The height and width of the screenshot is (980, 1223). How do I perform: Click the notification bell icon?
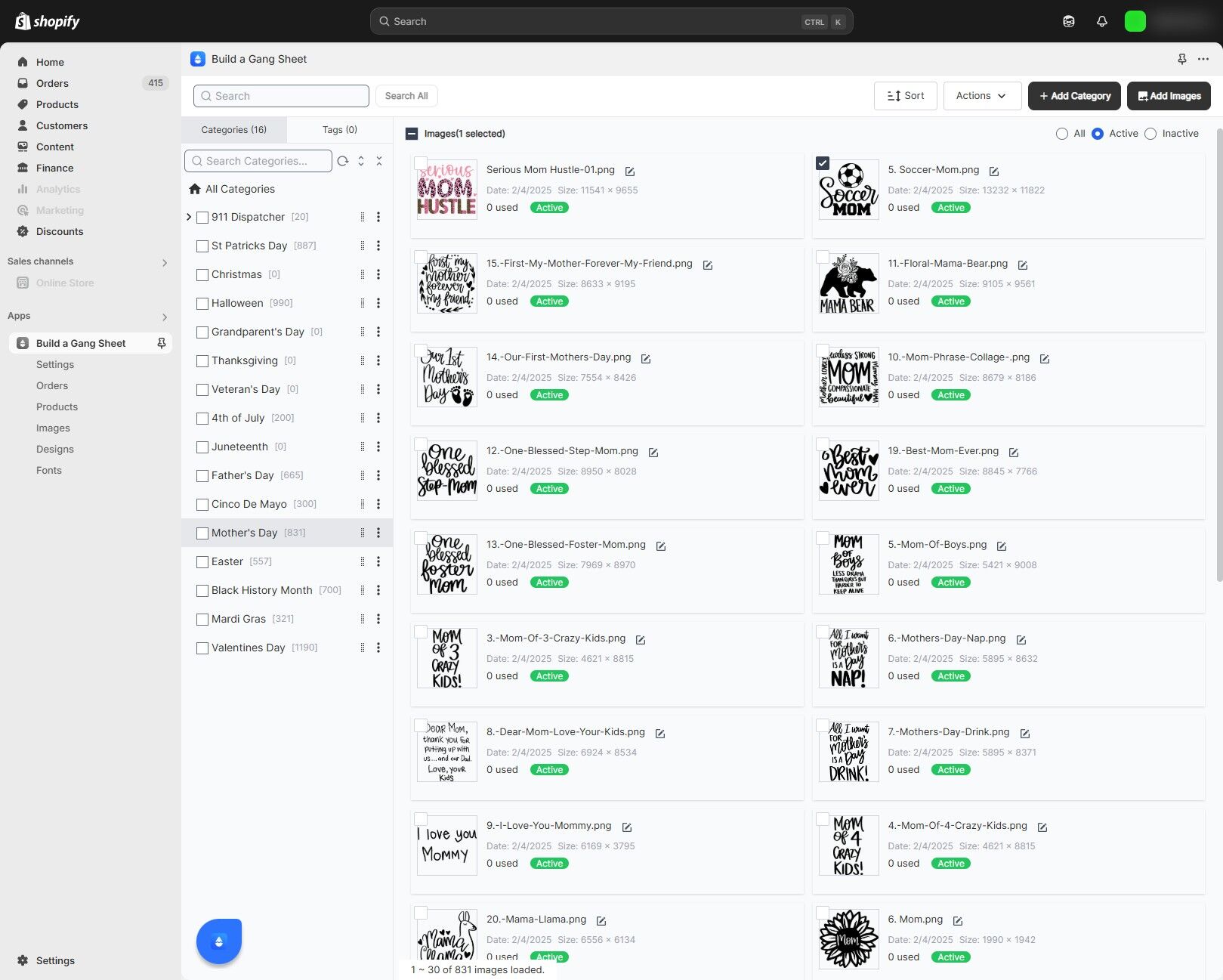tap(1102, 20)
